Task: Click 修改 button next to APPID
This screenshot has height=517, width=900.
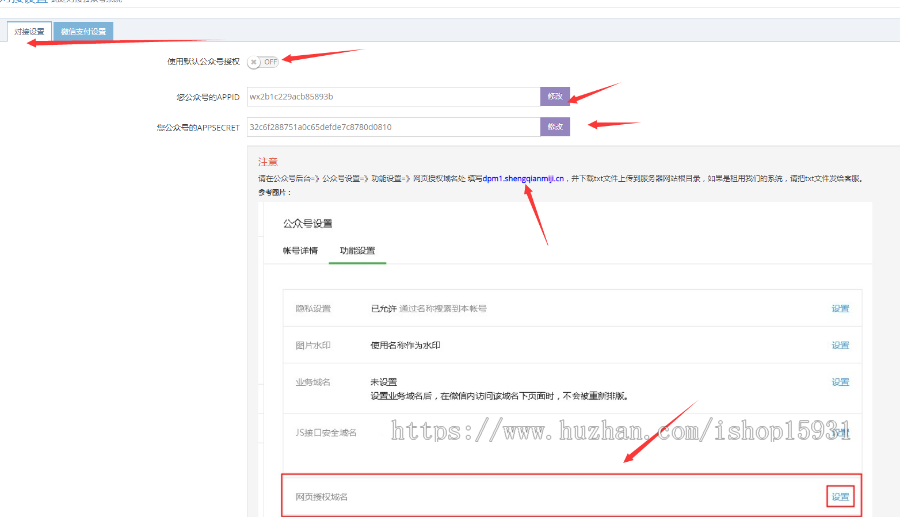Action: 555,97
